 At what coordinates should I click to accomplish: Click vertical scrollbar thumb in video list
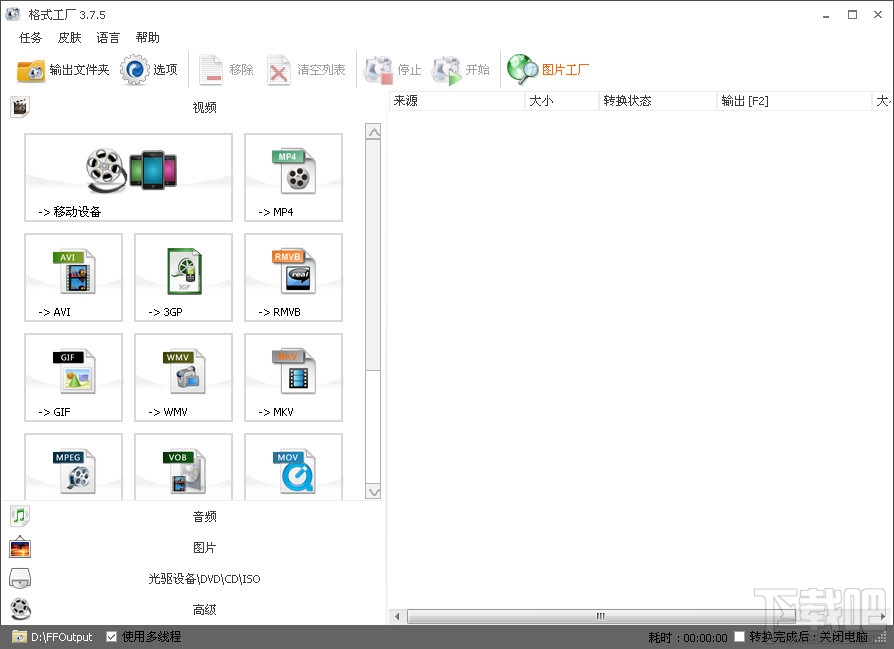373,255
